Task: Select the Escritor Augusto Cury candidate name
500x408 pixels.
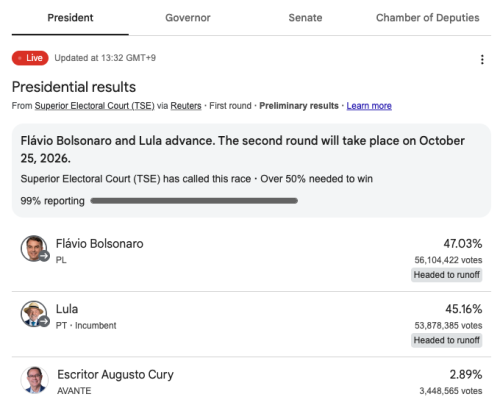Action: point(115,375)
